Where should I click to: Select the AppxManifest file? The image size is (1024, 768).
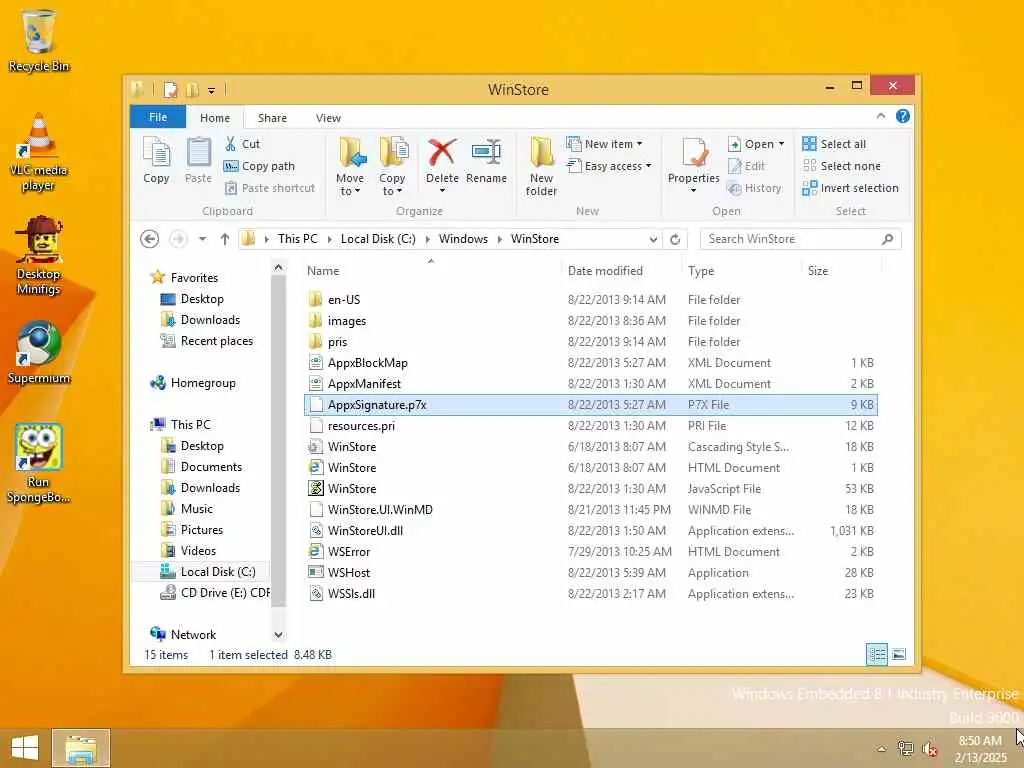[590, 383]
